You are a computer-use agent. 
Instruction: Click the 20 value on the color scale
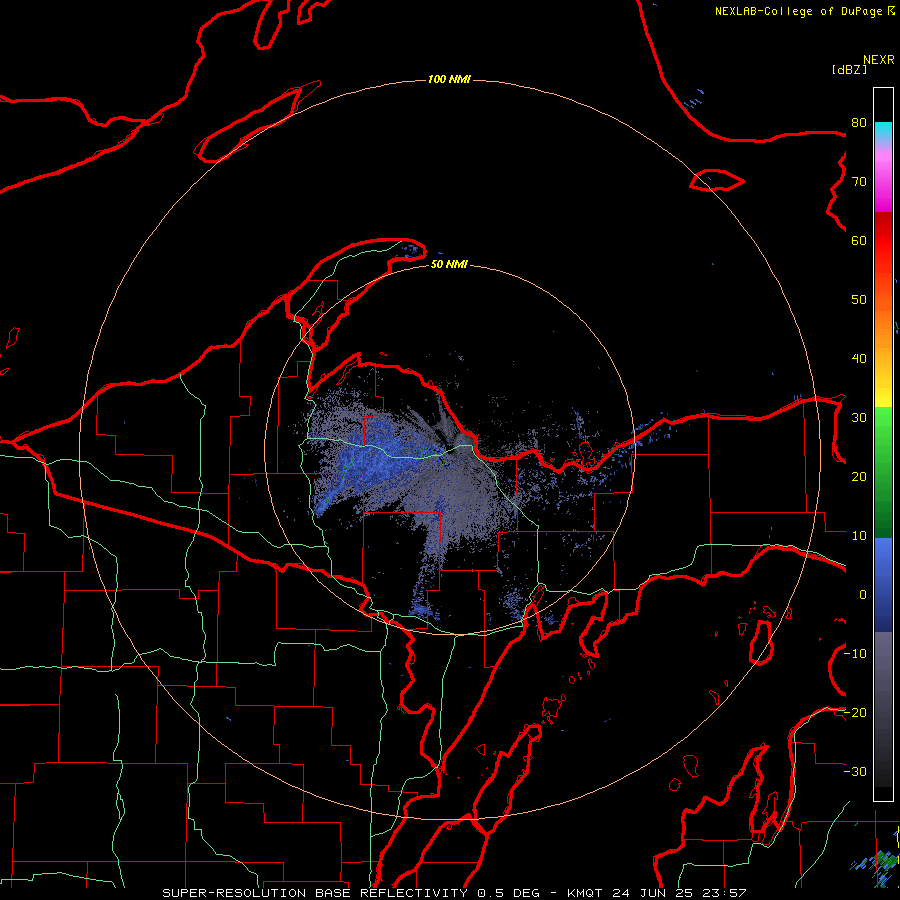click(x=859, y=477)
